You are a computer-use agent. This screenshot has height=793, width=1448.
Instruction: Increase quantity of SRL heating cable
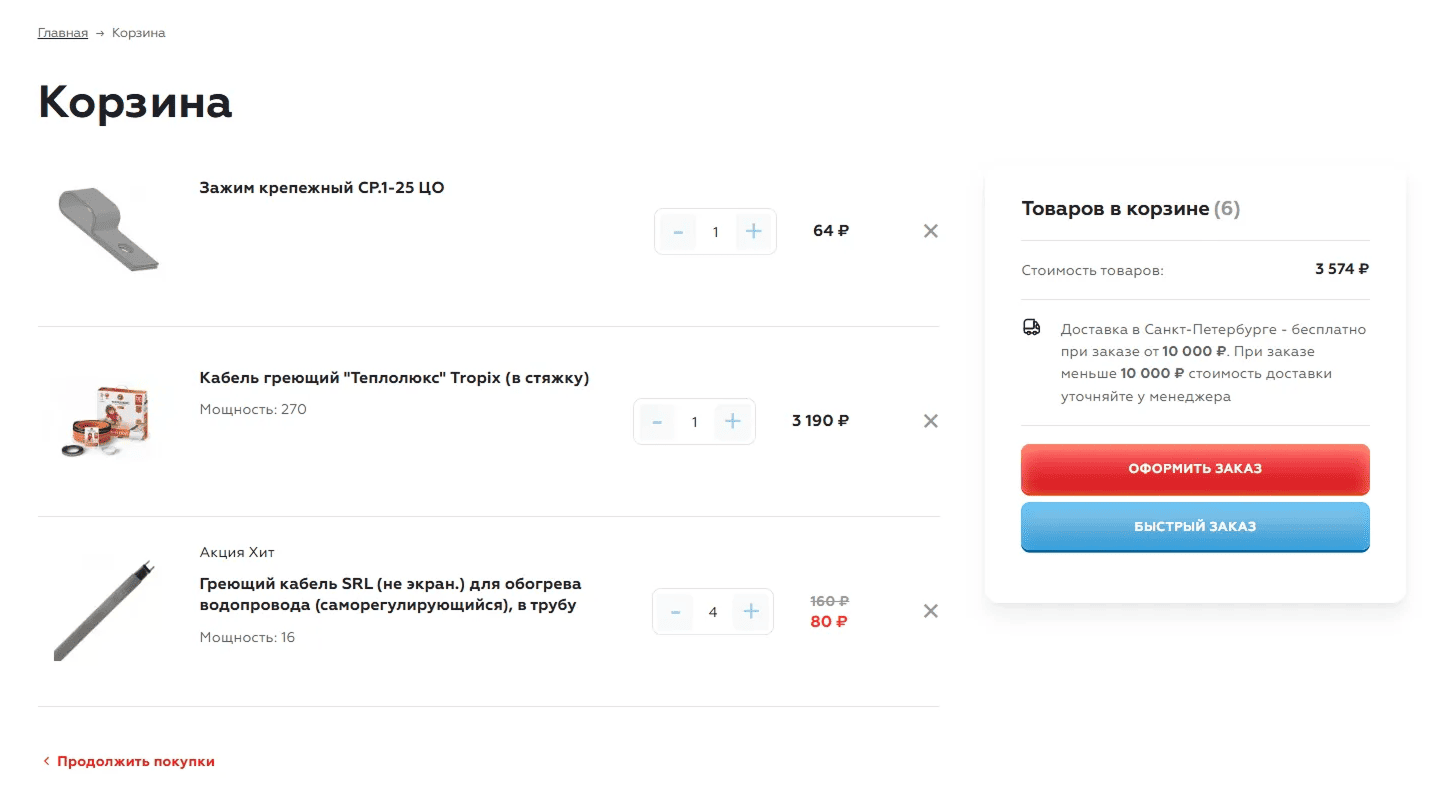click(752, 612)
